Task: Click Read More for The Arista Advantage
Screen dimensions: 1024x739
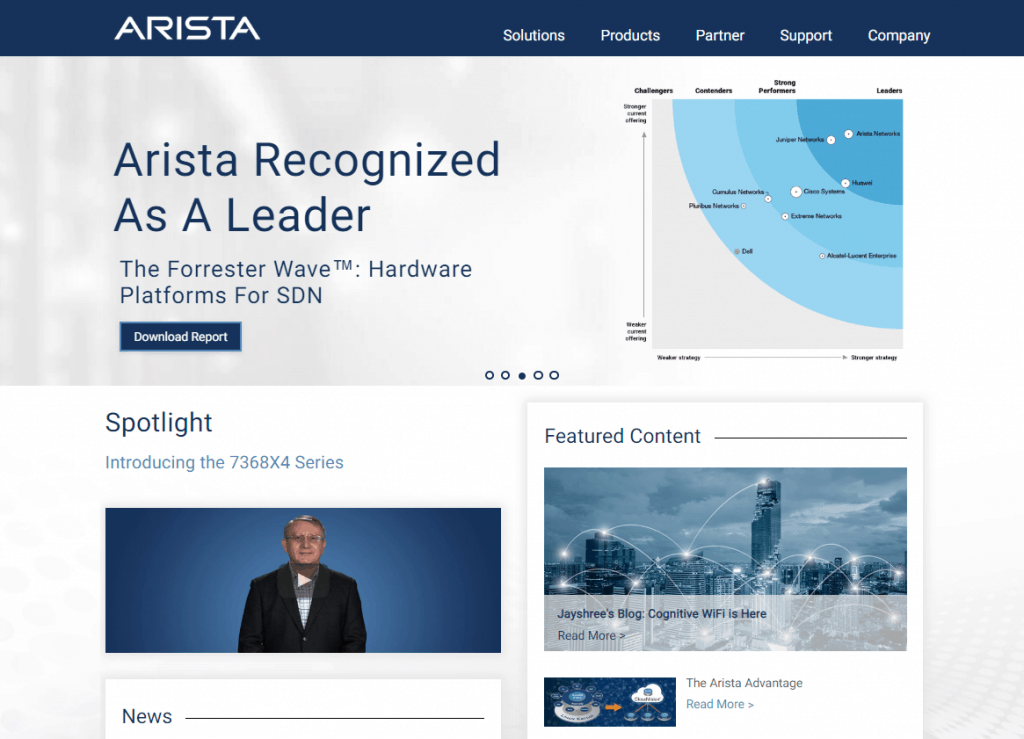Action: (720, 704)
